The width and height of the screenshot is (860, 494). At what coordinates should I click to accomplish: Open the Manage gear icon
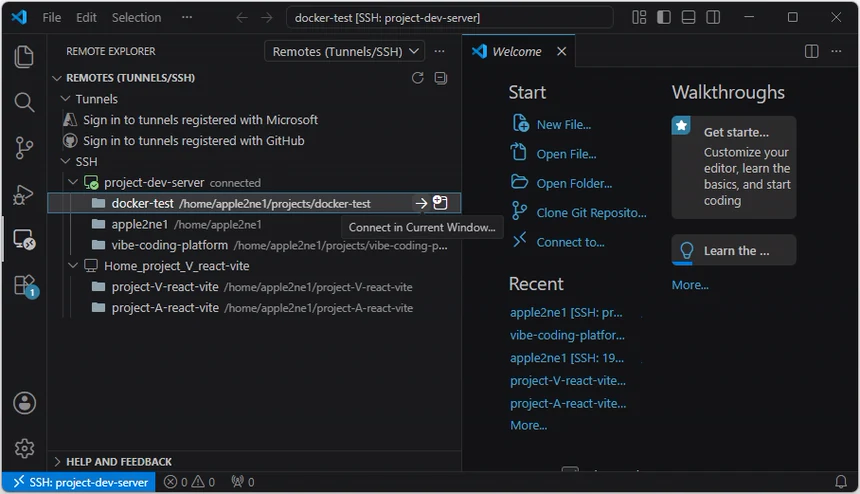click(x=24, y=449)
